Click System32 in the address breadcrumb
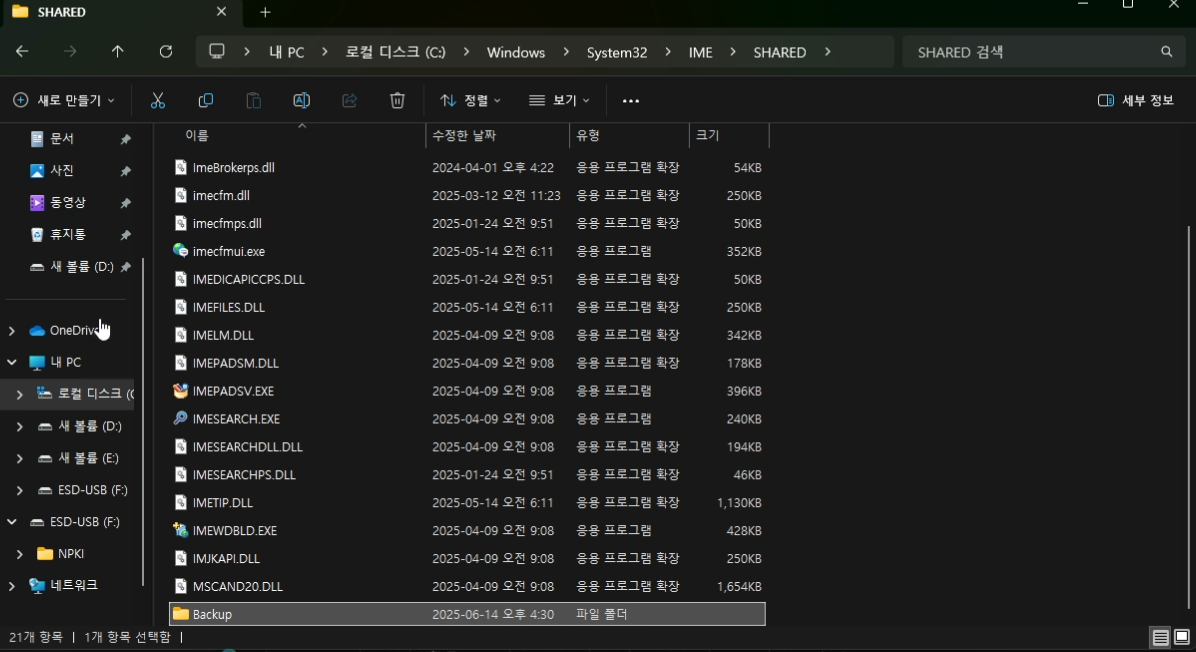Viewport: 1196px width, 652px height. point(617,53)
